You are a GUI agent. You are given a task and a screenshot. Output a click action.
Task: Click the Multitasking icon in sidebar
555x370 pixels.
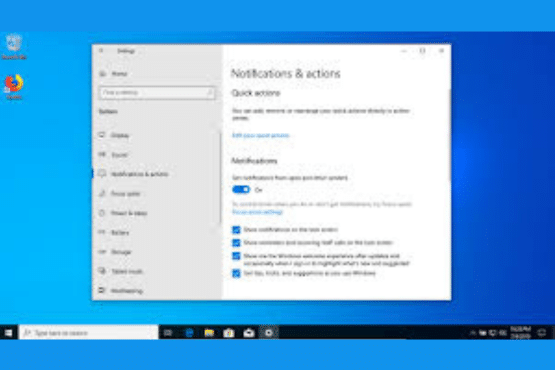pos(102,290)
